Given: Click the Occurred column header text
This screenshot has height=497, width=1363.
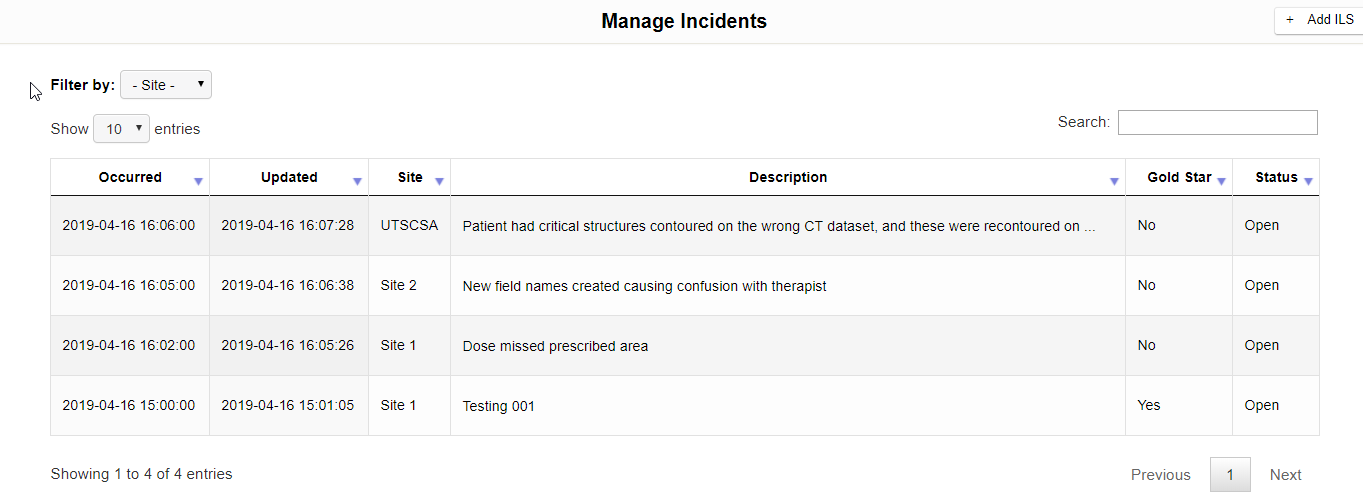Looking at the screenshot, I should (130, 177).
